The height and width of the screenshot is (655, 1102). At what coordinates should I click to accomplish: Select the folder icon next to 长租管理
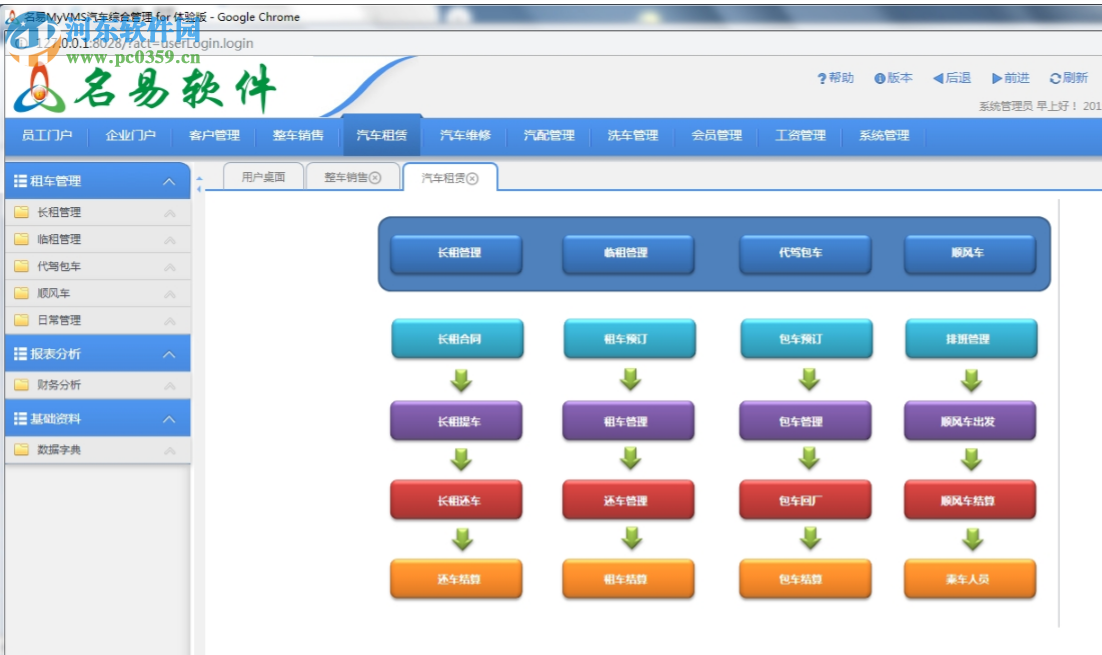coord(24,212)
